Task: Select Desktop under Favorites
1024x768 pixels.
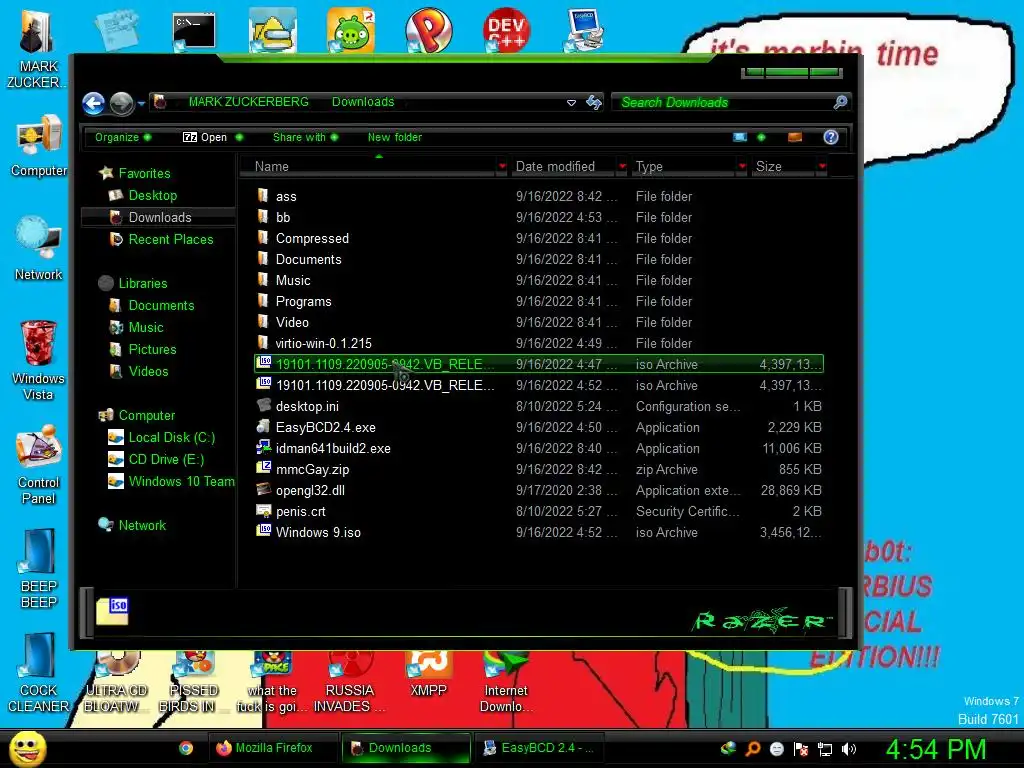Action: coord(143,195)
